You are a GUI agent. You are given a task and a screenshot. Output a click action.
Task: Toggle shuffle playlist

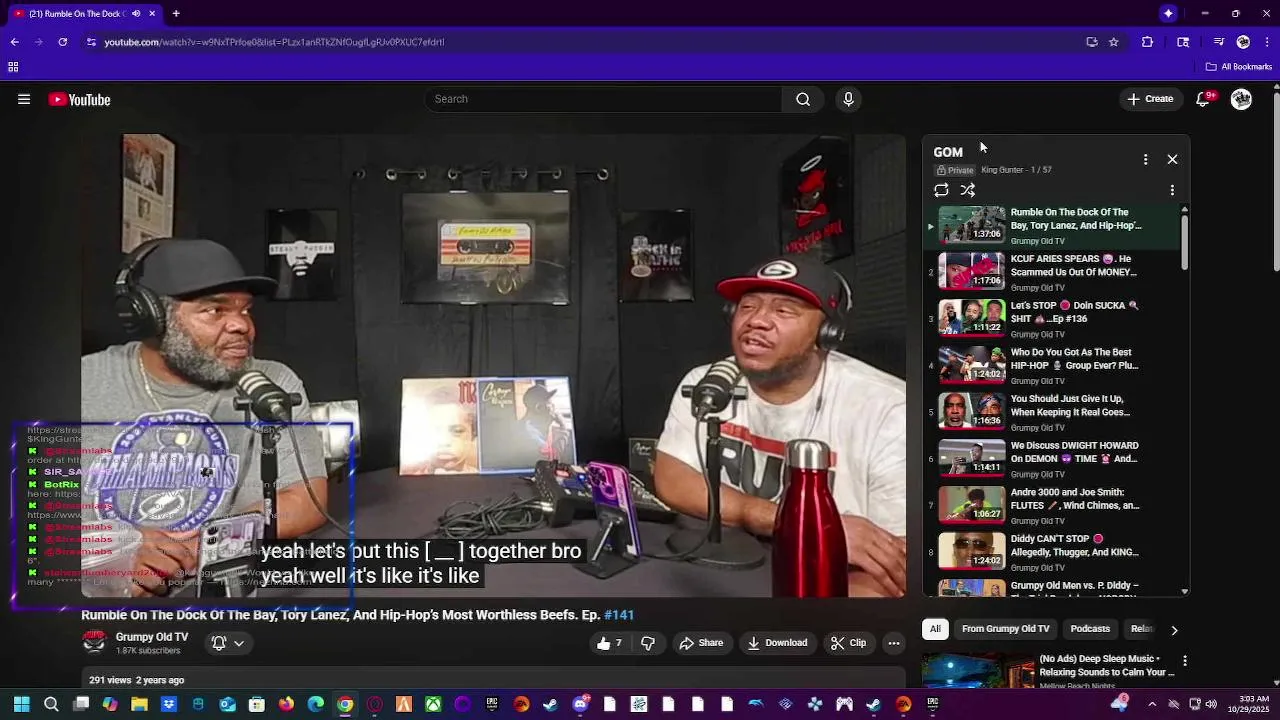pyautogui.click(x=968, y=190)
